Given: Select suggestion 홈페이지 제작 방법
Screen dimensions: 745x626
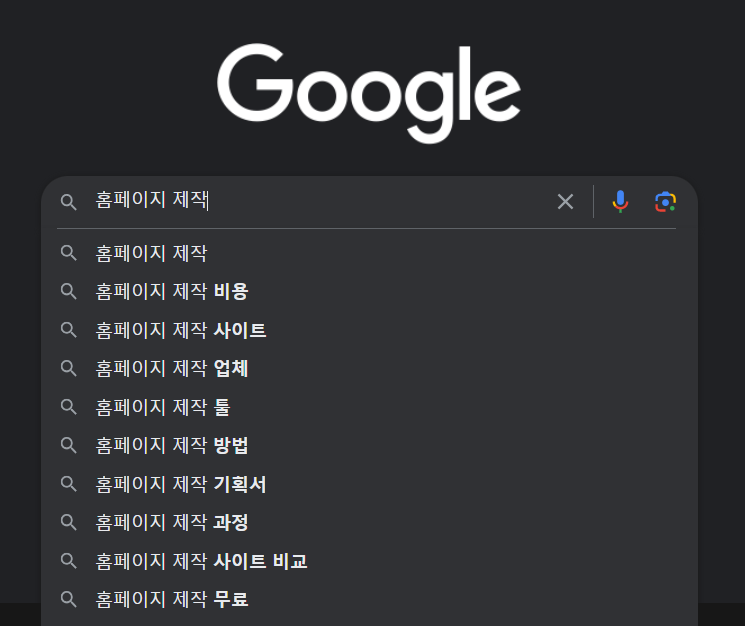Looking at the screenshot, I should 370,445.
